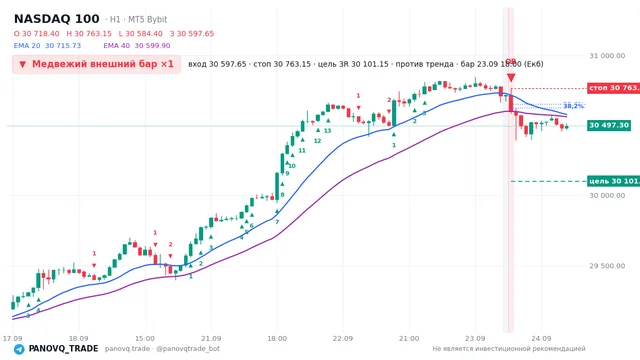Click the red triangle in the Медвежий внешний бар badge

click(22, 64)
